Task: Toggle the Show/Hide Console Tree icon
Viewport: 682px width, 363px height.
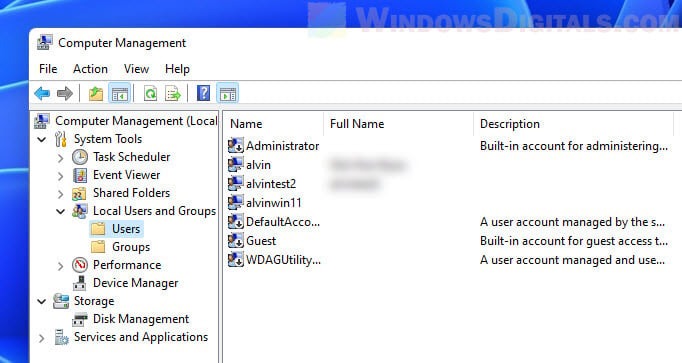Action: click(x=120, y=93)
